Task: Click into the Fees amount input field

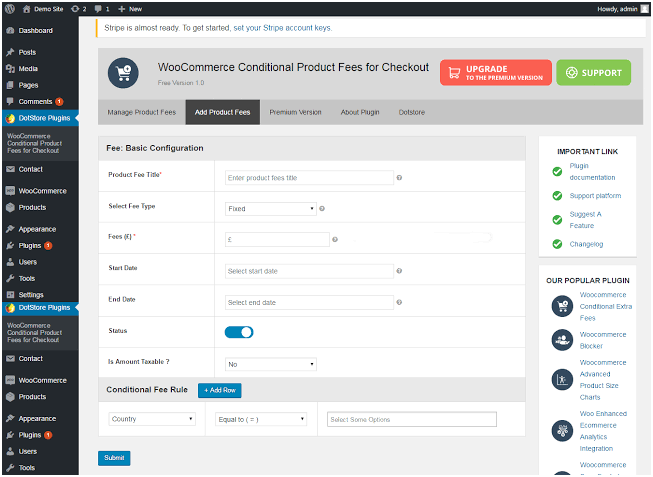Action: [277, 240]
